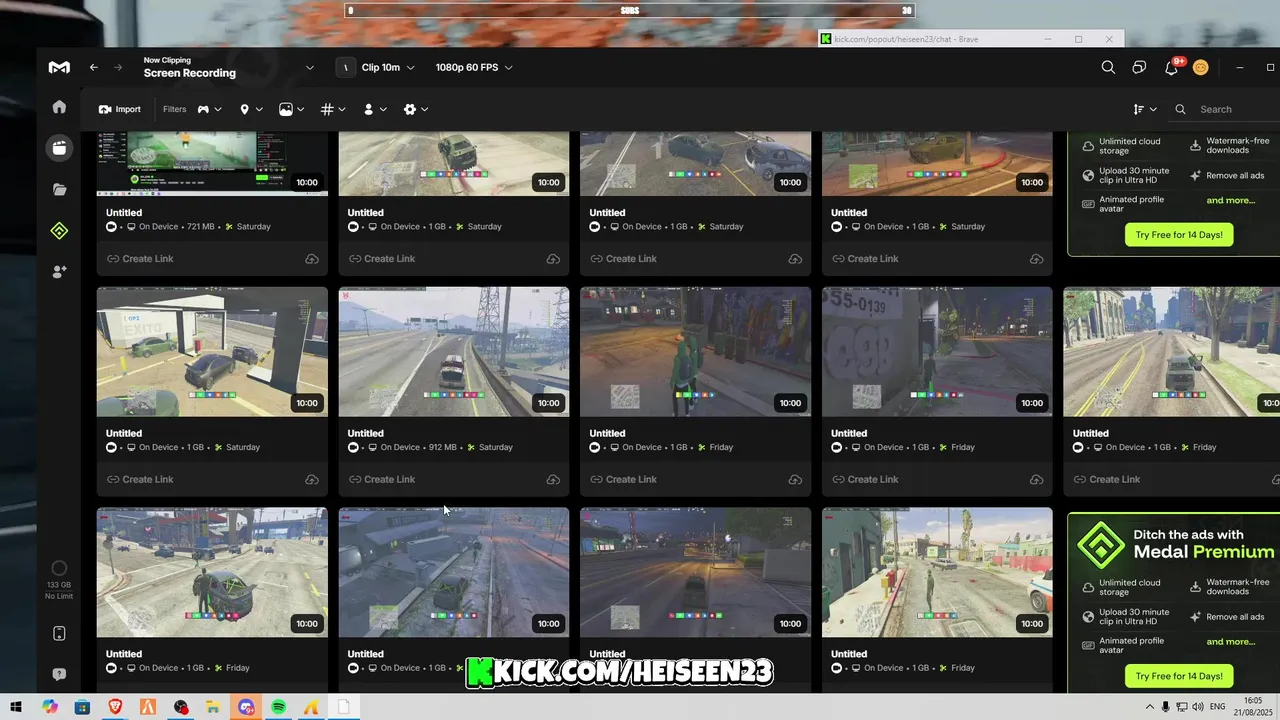Go back with the left arrow
The width and height of the screenshot is (1280, 720).
tap(94, 67)
